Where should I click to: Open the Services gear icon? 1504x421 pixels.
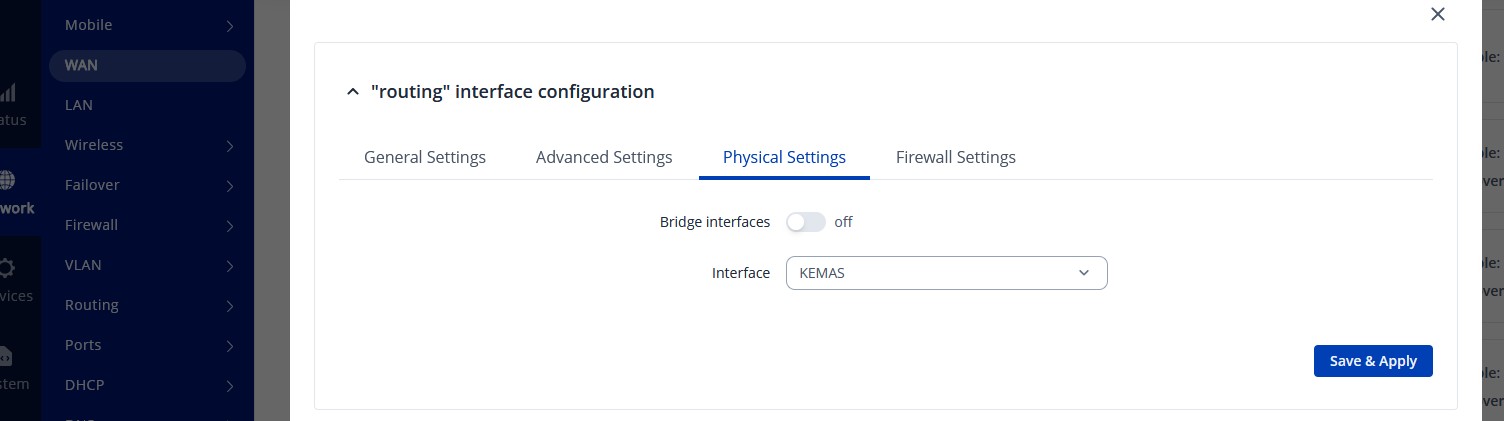pyautogui.click(x=8, y=268)
